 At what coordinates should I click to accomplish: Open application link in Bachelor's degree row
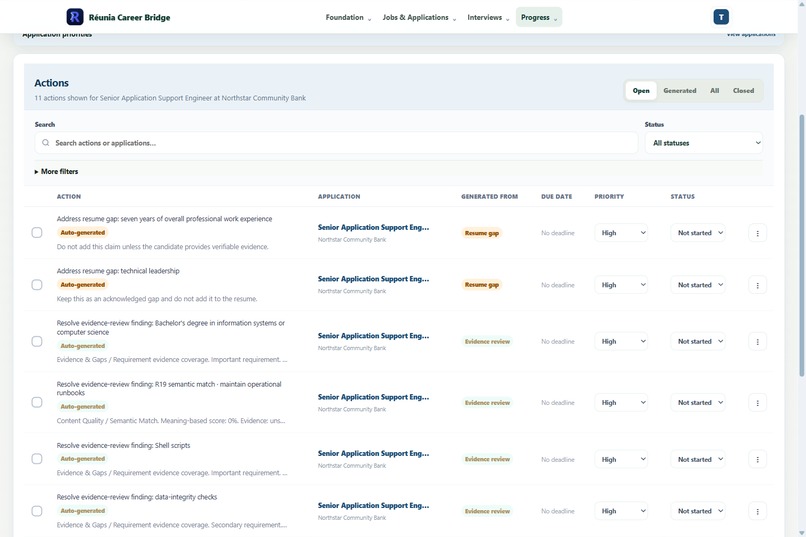point(373,336)
